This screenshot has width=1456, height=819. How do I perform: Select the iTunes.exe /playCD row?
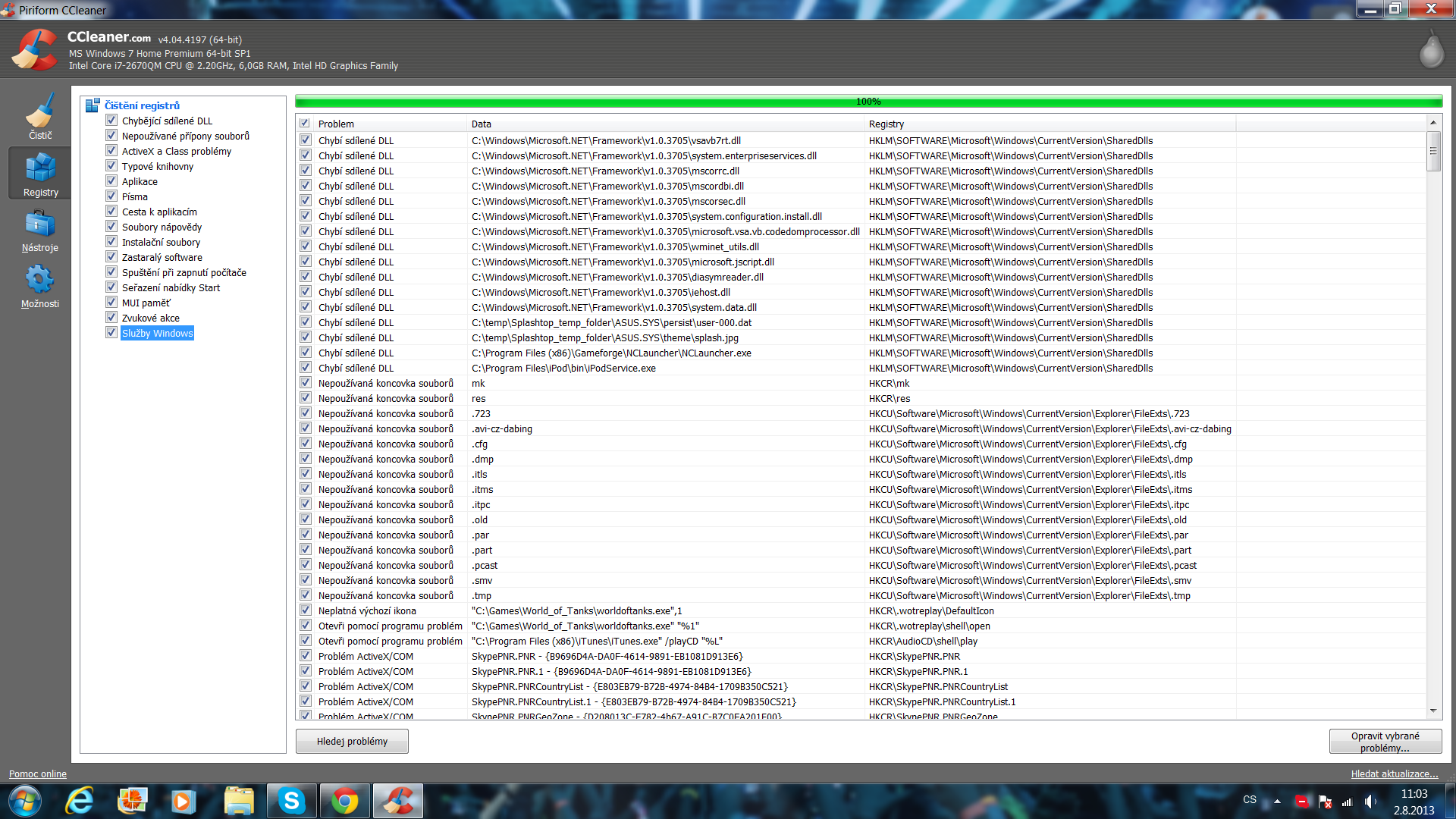click(861, 641)
